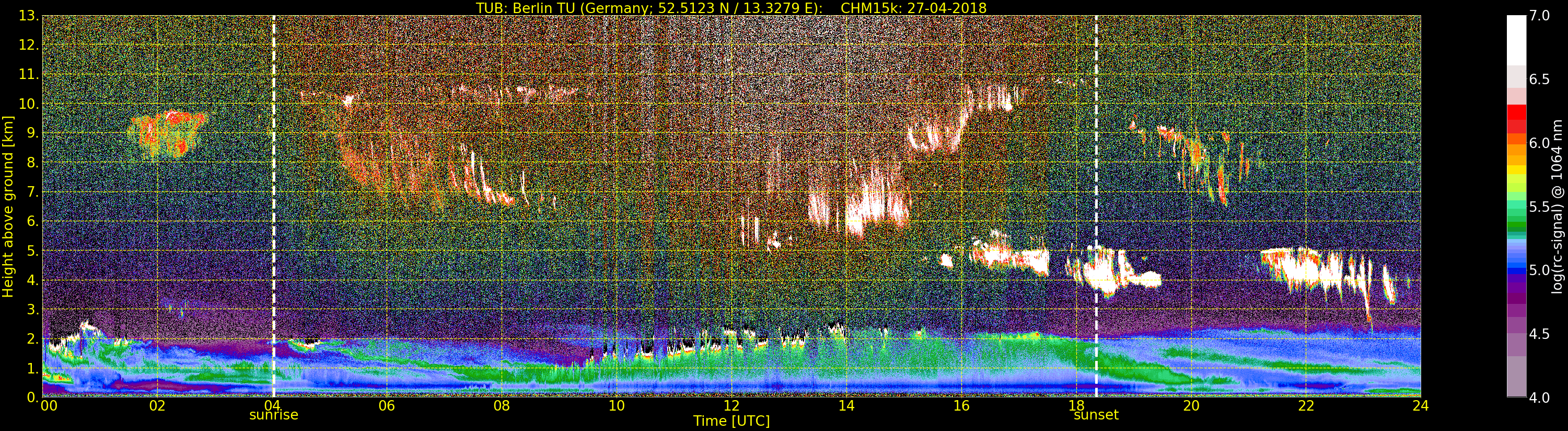
Task: Click time axis tick "22"
Action: point(1306,405)
